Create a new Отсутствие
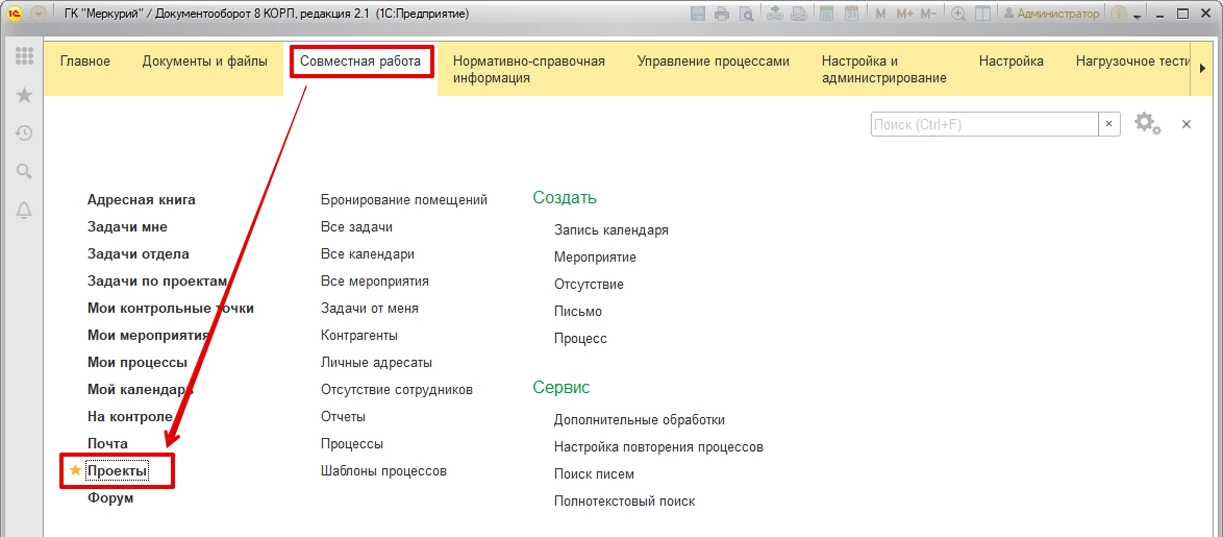Image resolution: width=1223 pixels, height=537 pixels. (x=589, y=284)
